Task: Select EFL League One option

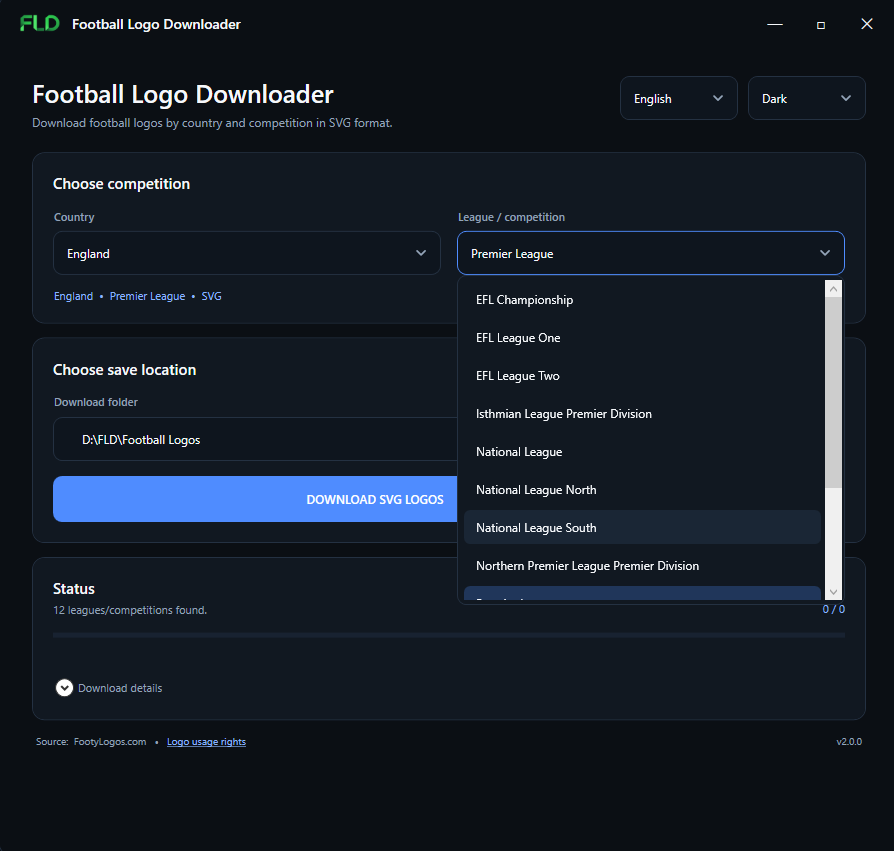Action: click(x=642, y=338)
